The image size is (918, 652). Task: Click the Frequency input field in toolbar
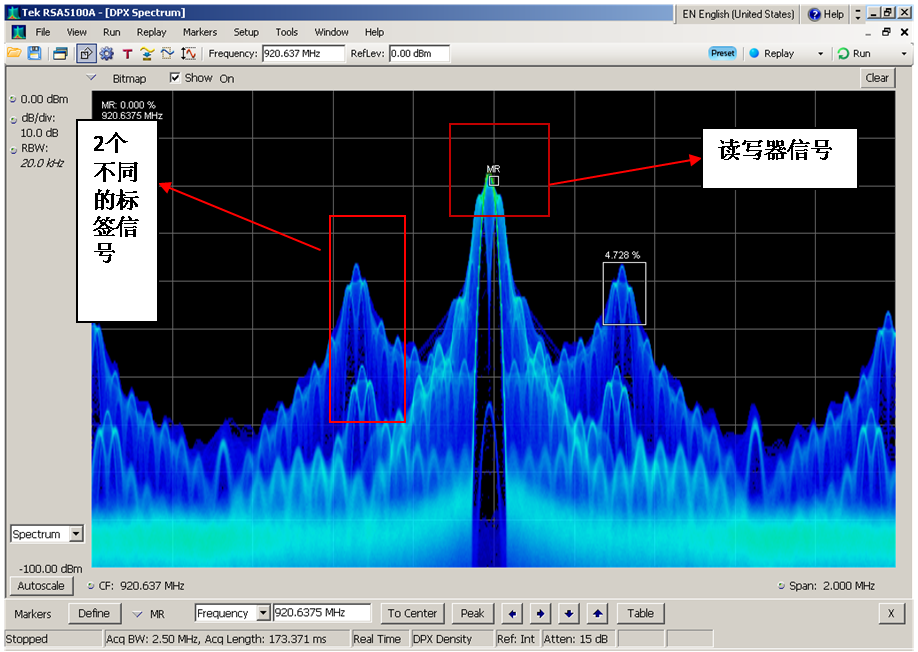click(x=303, y=54)
